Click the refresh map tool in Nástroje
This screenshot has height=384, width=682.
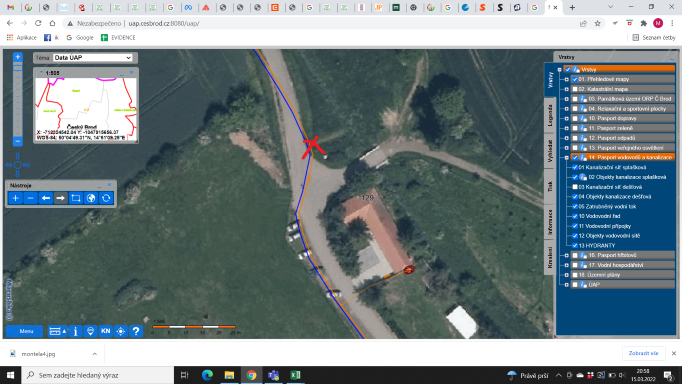(x=106, y=198)
